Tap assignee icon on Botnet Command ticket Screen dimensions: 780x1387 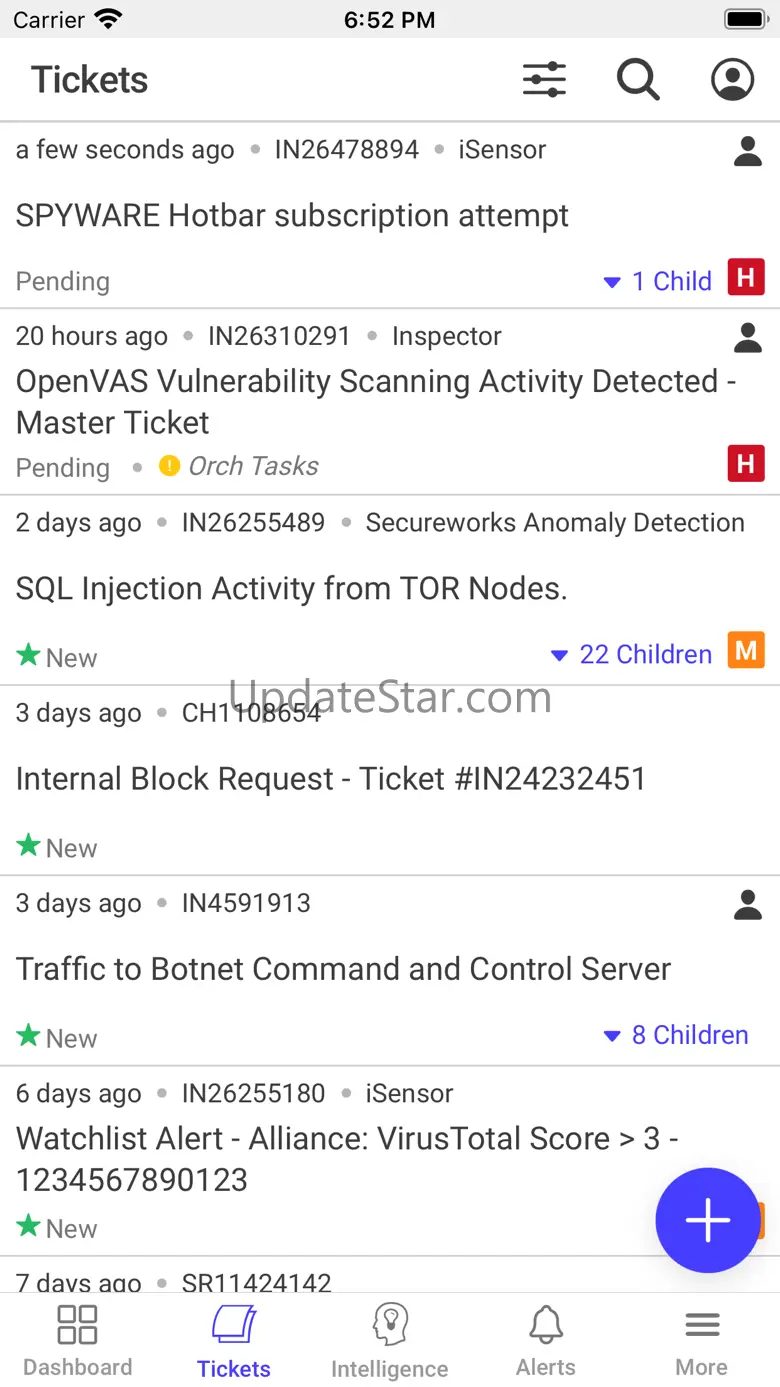(748, 905)
